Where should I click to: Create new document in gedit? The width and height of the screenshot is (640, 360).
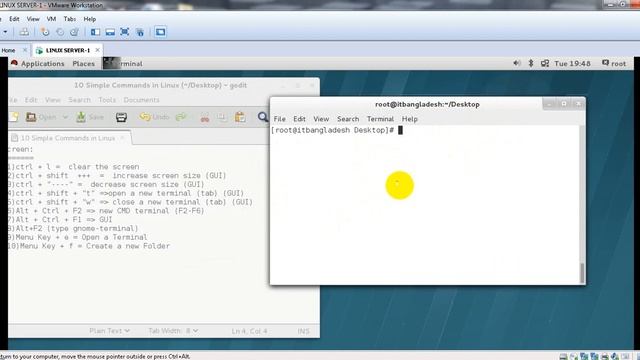click(14, 117)
